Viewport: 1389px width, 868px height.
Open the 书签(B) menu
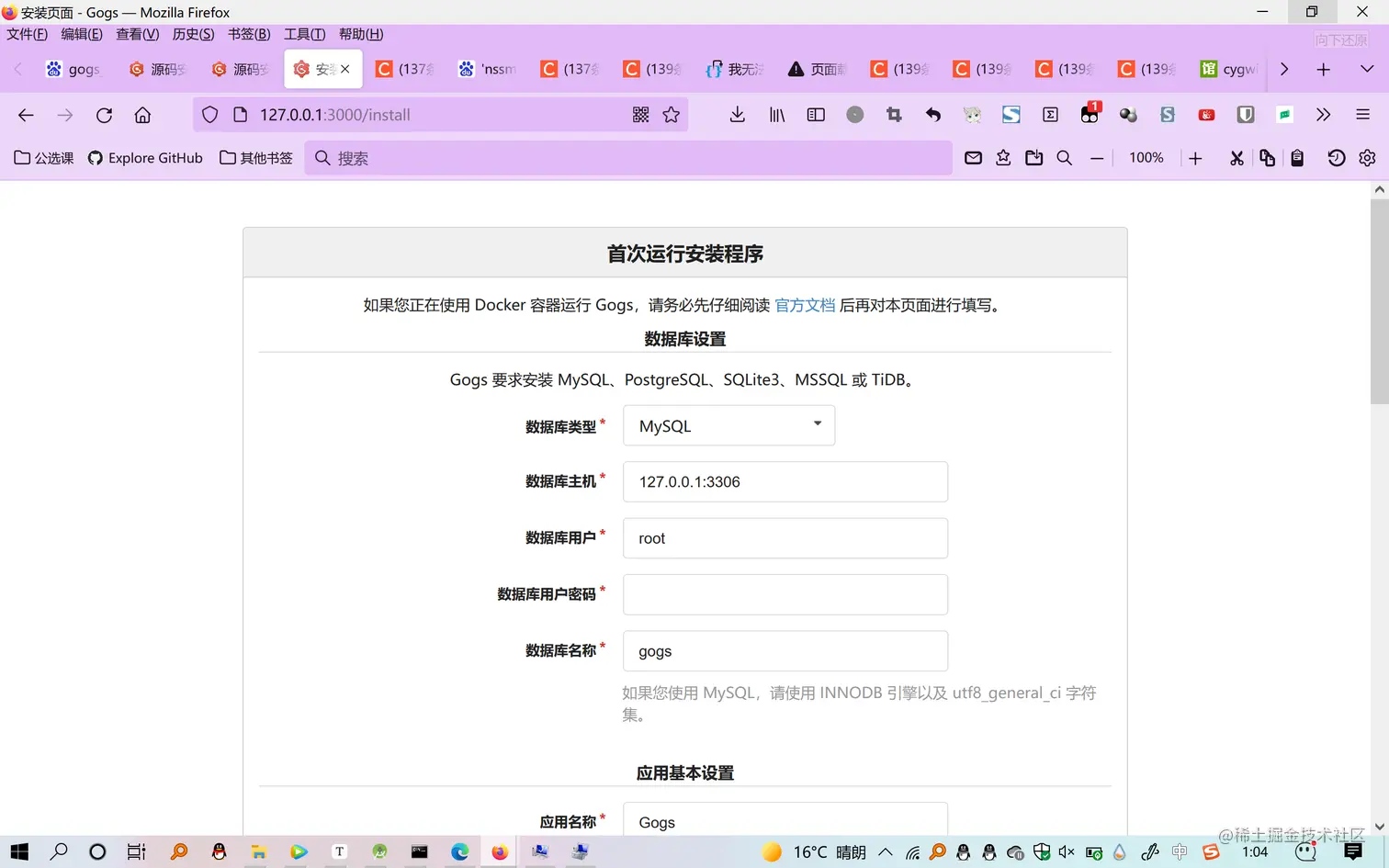coord(249,34)
